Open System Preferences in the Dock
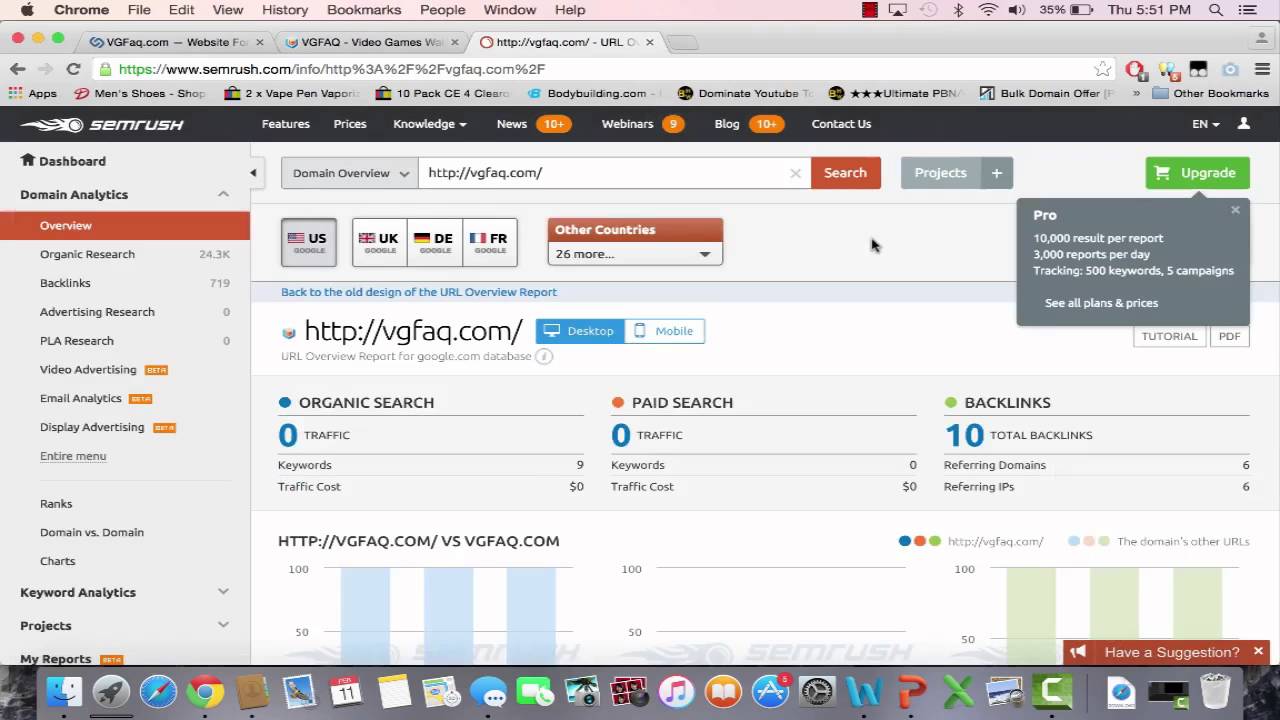The image size is (1280, 720). pos(818,692)
